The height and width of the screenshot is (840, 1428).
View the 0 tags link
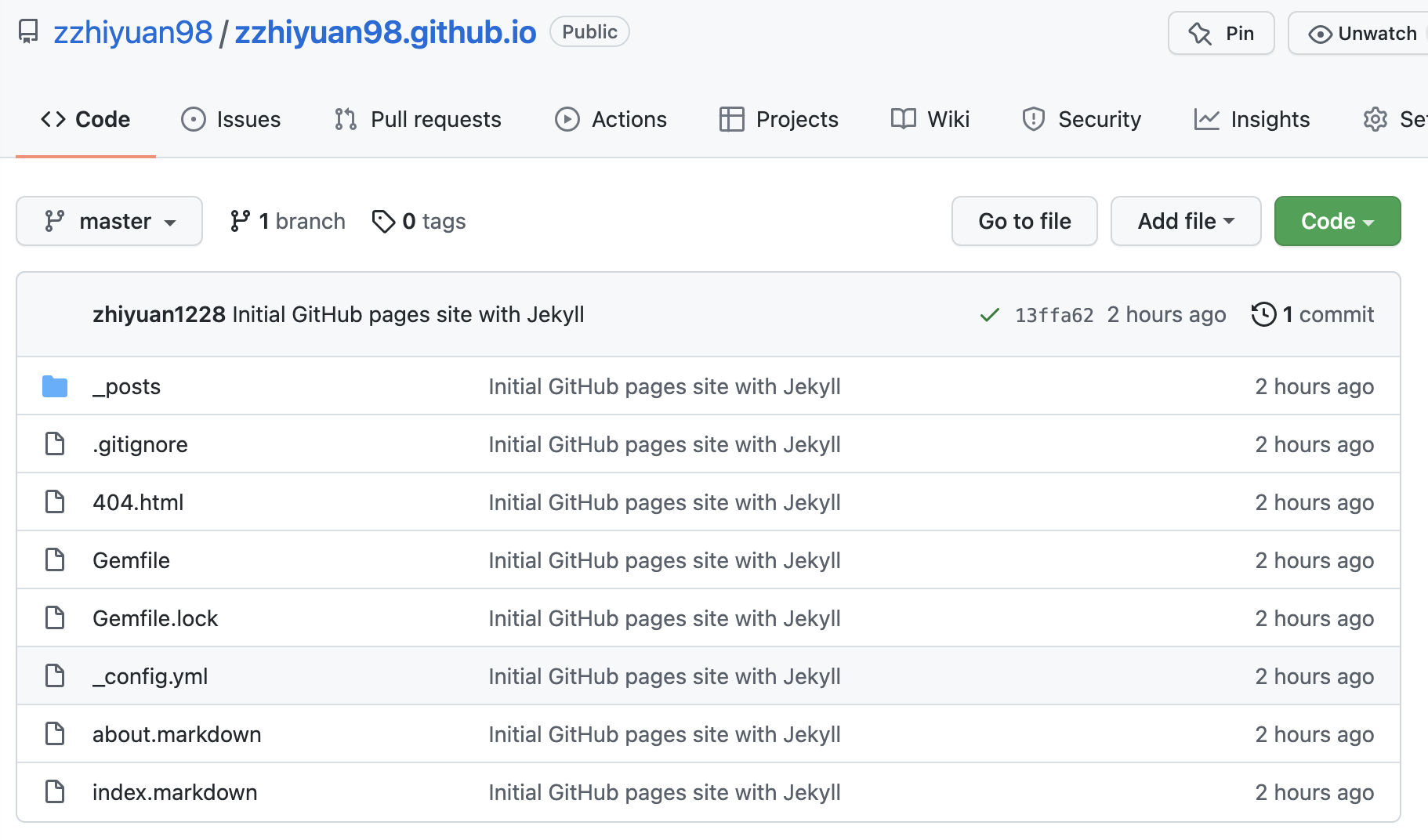(419, 222)
